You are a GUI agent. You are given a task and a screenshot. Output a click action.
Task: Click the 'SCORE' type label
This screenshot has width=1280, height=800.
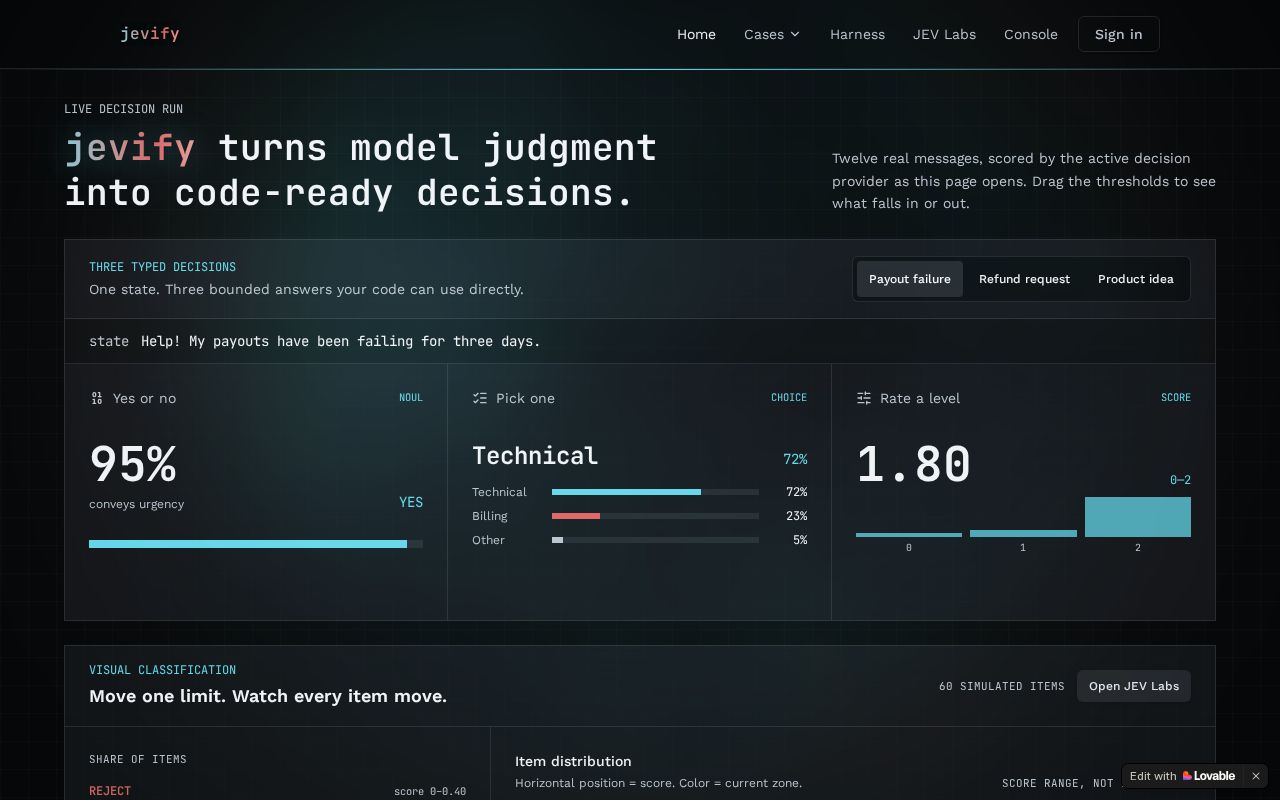(1176, 398)
